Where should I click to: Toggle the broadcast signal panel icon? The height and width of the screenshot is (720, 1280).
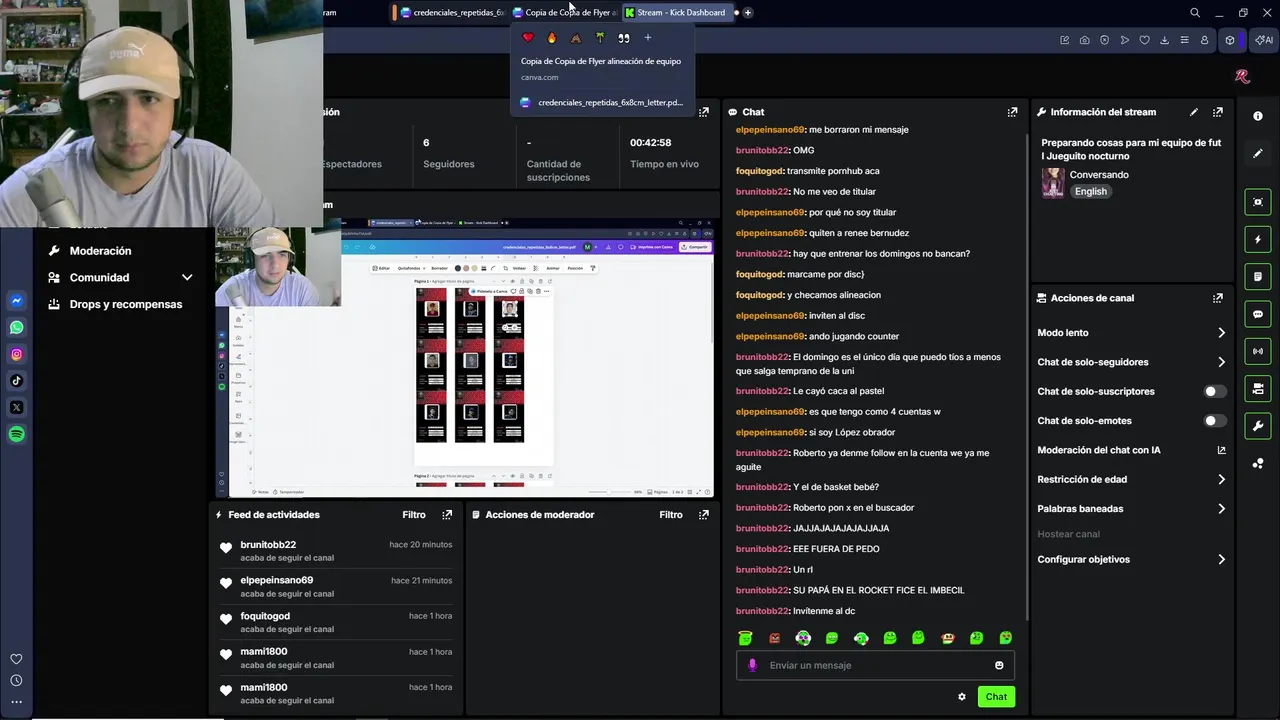pos(1258,351)
